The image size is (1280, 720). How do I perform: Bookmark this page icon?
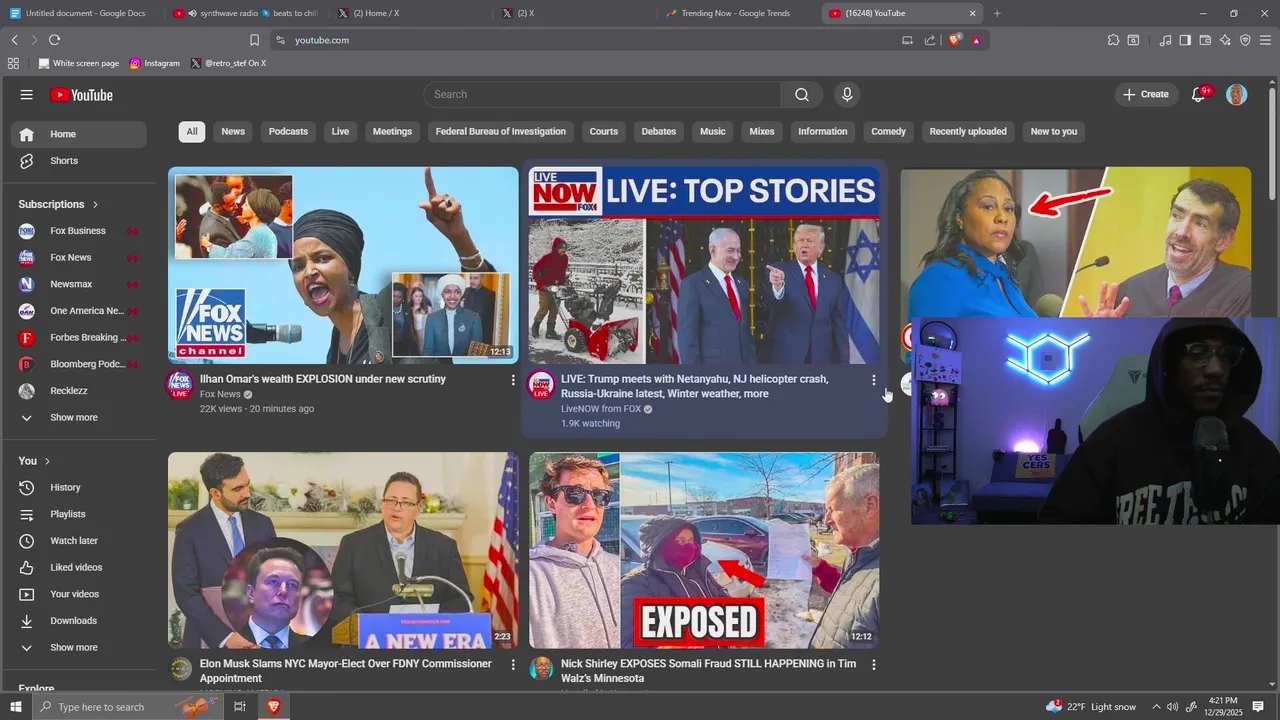coord(254,40)
